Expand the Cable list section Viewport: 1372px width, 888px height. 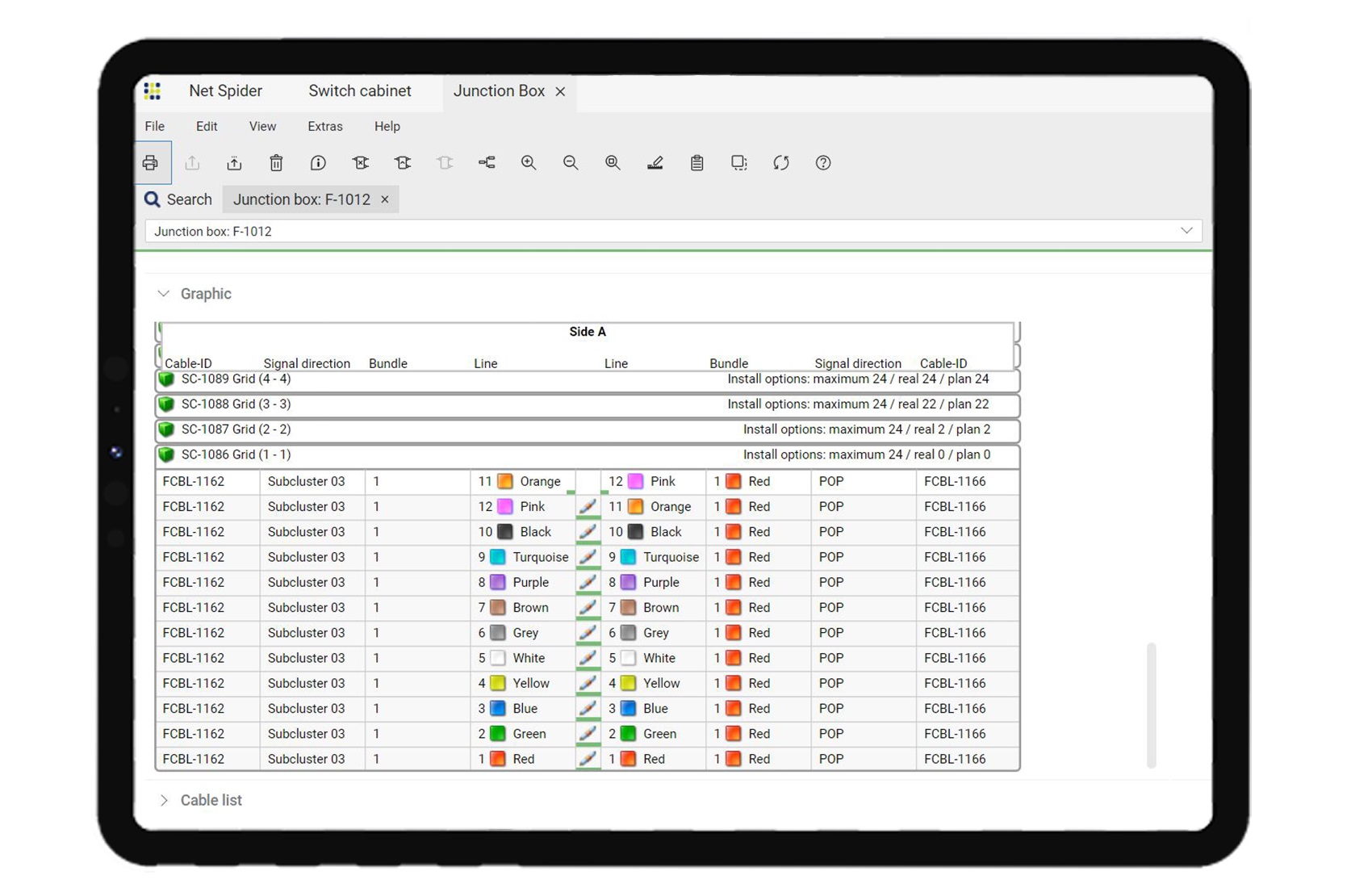164,800
